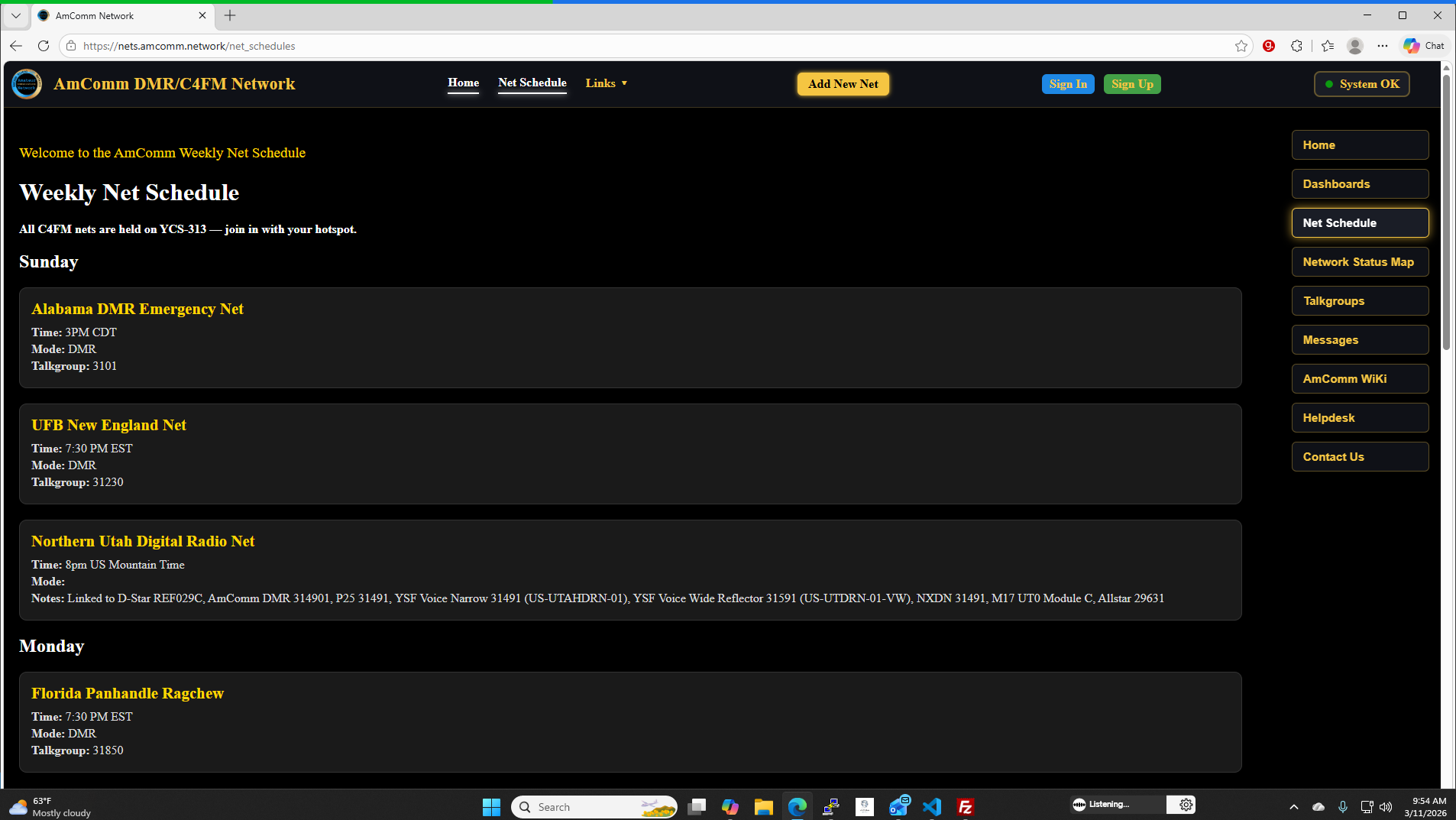This screenshot has width=1456, height=820.
Task: Expand the Links dropdown menu
Action: [606, 83]
